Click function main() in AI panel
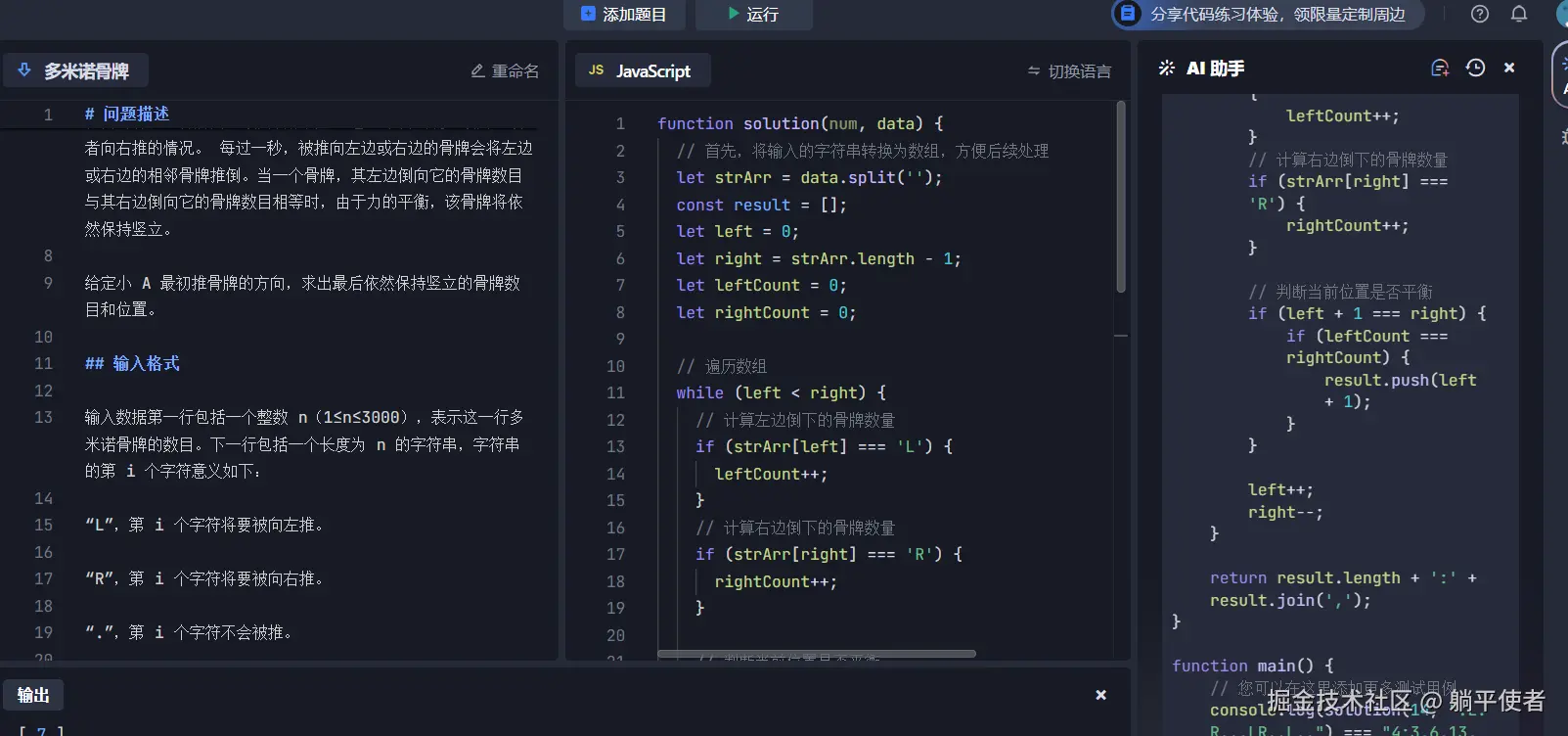The image size is (1568, 736). click(1253, 666)
